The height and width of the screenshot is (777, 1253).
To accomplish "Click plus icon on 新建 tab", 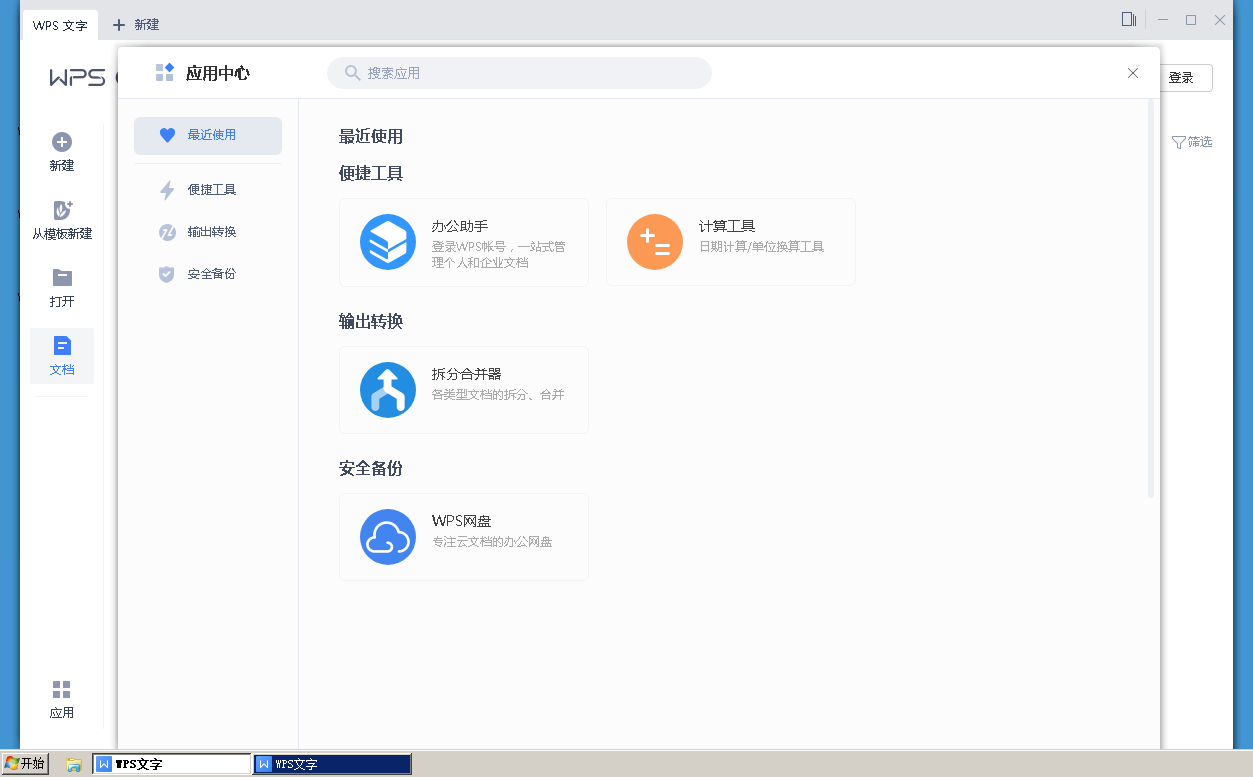I will click(x=119, y=24).
